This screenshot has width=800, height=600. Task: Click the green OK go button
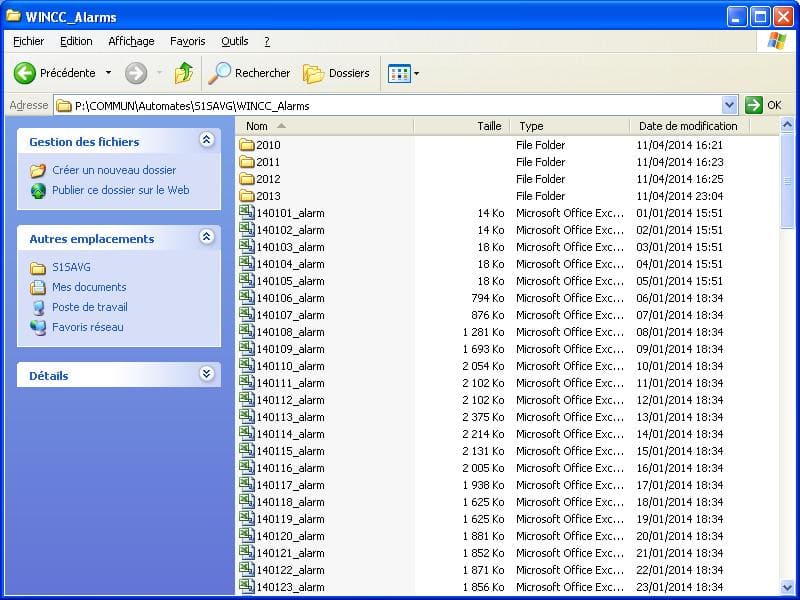pos(763,105)
